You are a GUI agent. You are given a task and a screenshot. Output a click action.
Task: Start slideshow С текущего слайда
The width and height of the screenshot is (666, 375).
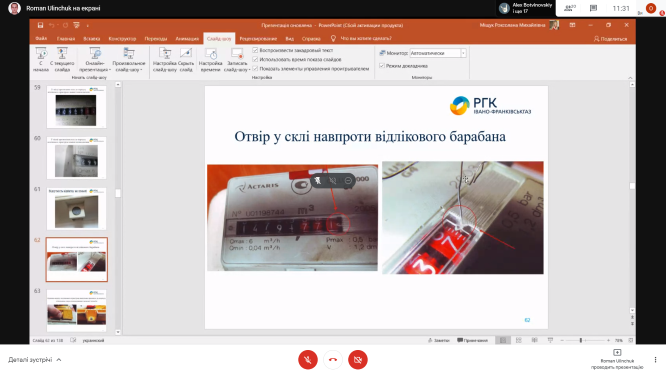pyautogui.click(x=62, y=59)
